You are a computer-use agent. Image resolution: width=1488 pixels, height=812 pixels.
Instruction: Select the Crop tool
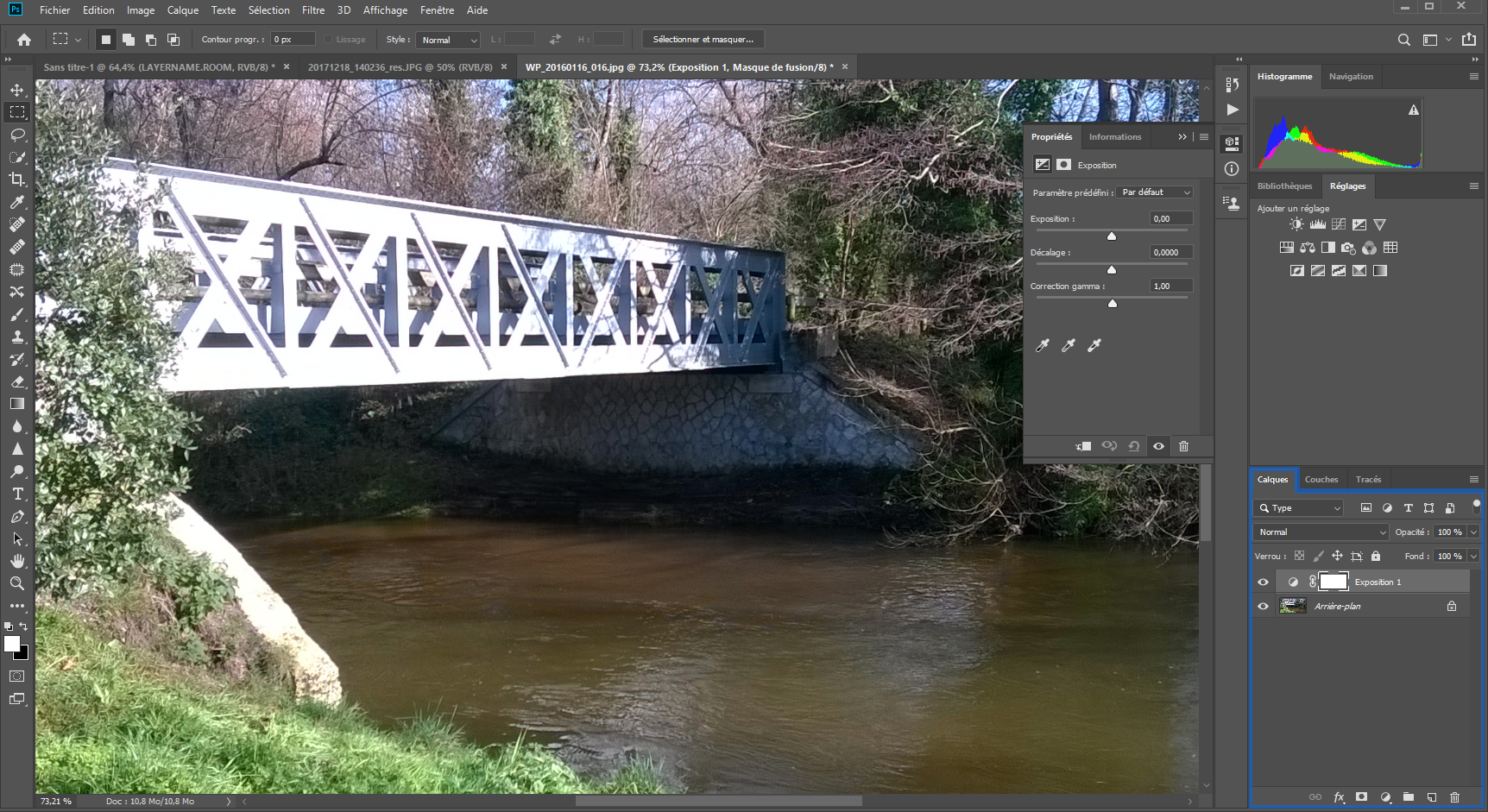[x=17, y=179]
